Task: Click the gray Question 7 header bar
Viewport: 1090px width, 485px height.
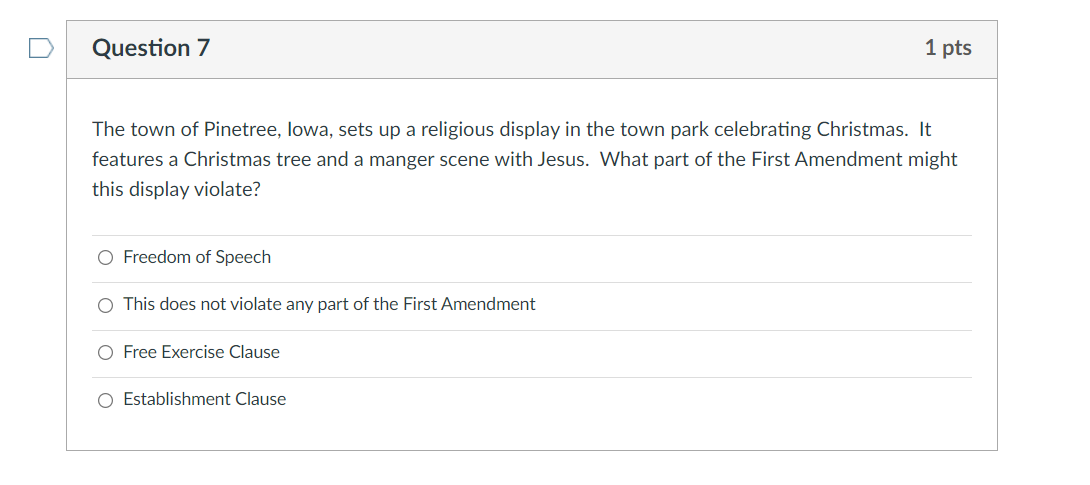Action: point(532,49)
